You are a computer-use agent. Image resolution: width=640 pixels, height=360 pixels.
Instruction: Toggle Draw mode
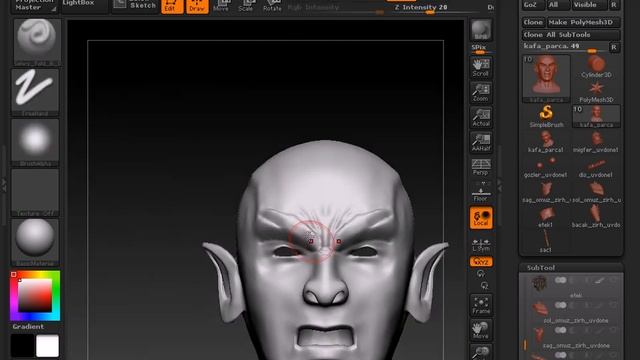(x=197, y=6)
